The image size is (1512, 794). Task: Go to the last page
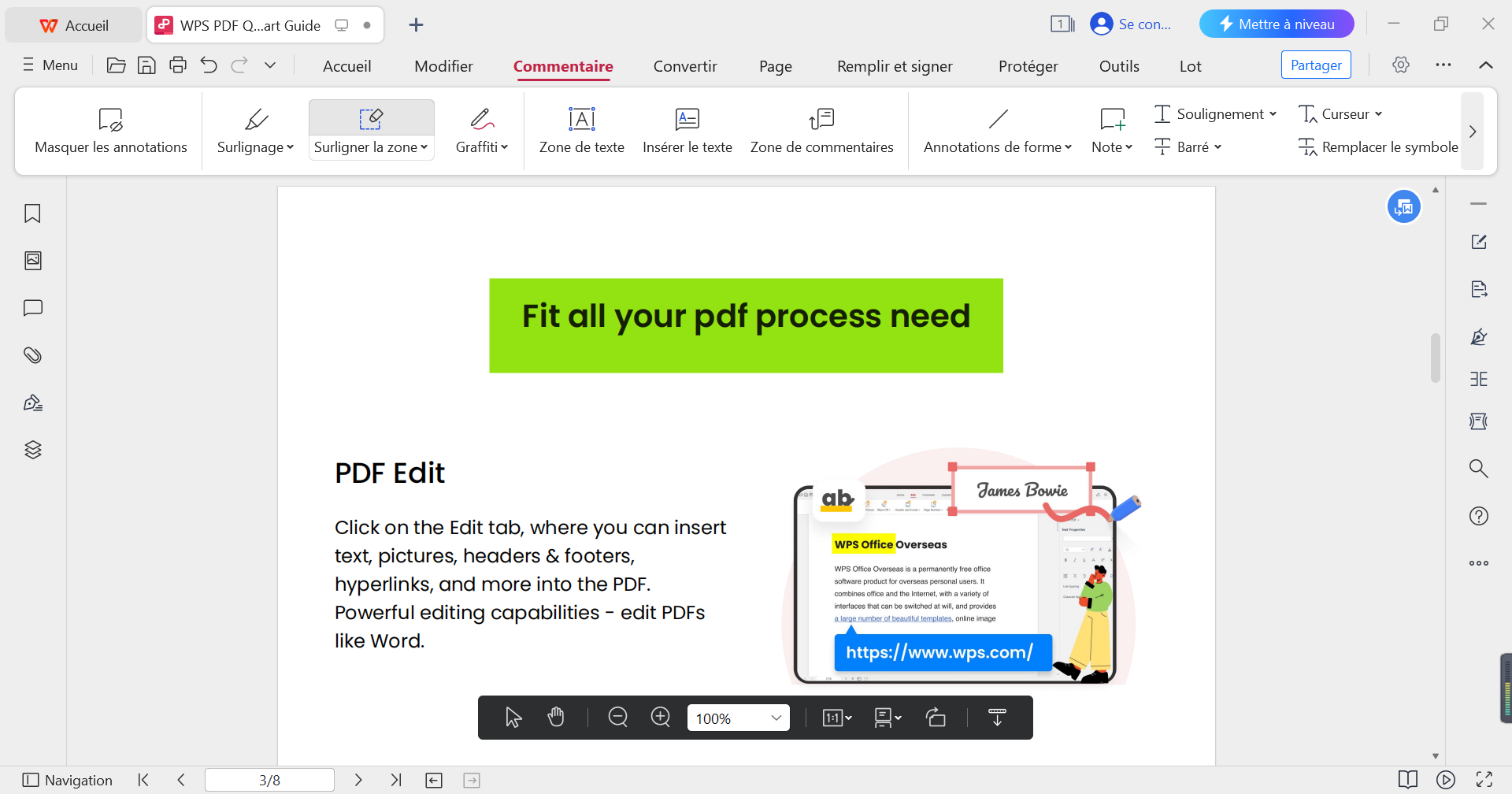[396, 780]
